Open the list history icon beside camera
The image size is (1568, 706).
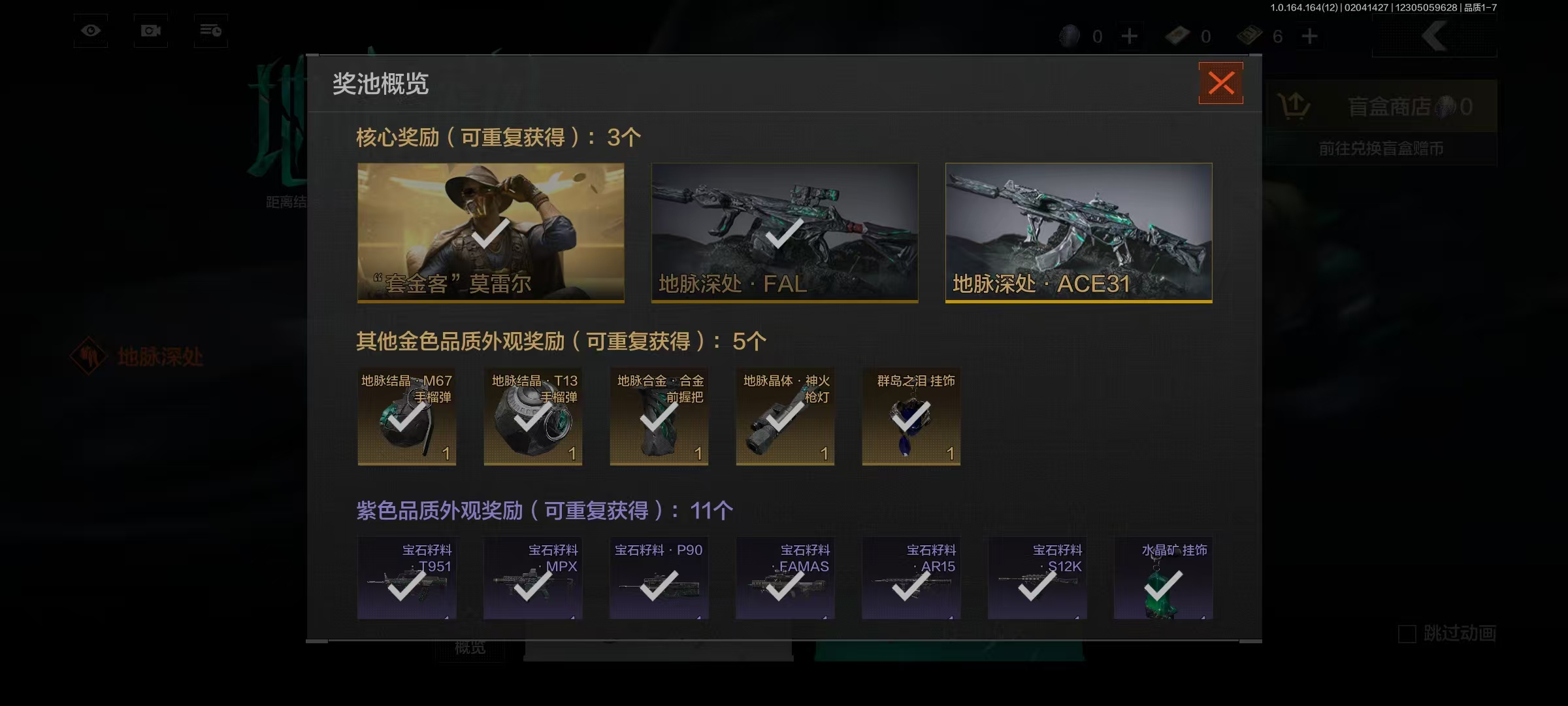click(x=211, y=31)
